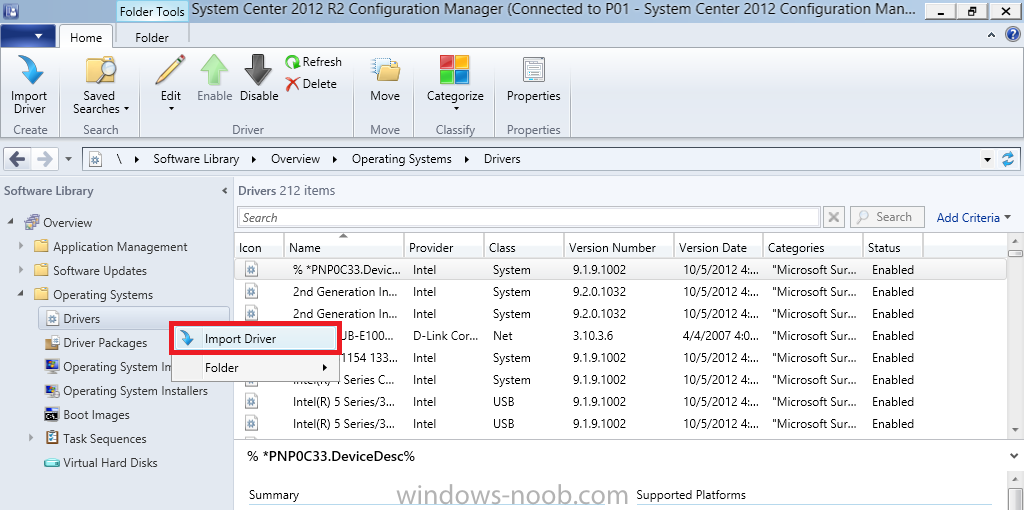Image resolution: width=1024 pixels, height=510 pixels.
Task: Click the Move folder icon
Action: (385, 69)
